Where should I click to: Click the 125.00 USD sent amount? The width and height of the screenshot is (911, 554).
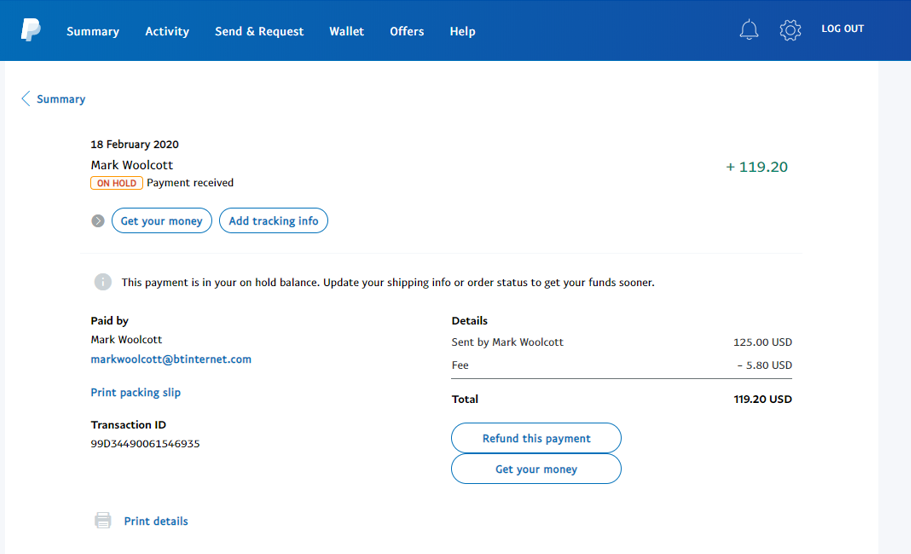[x=762, y=342]
